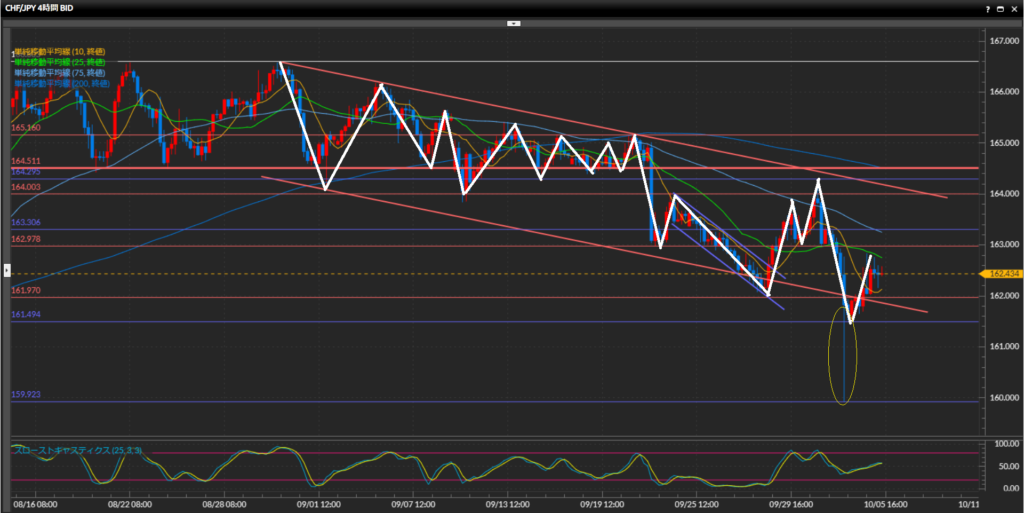Select the 25-period green moving average label

click(58, 62)
